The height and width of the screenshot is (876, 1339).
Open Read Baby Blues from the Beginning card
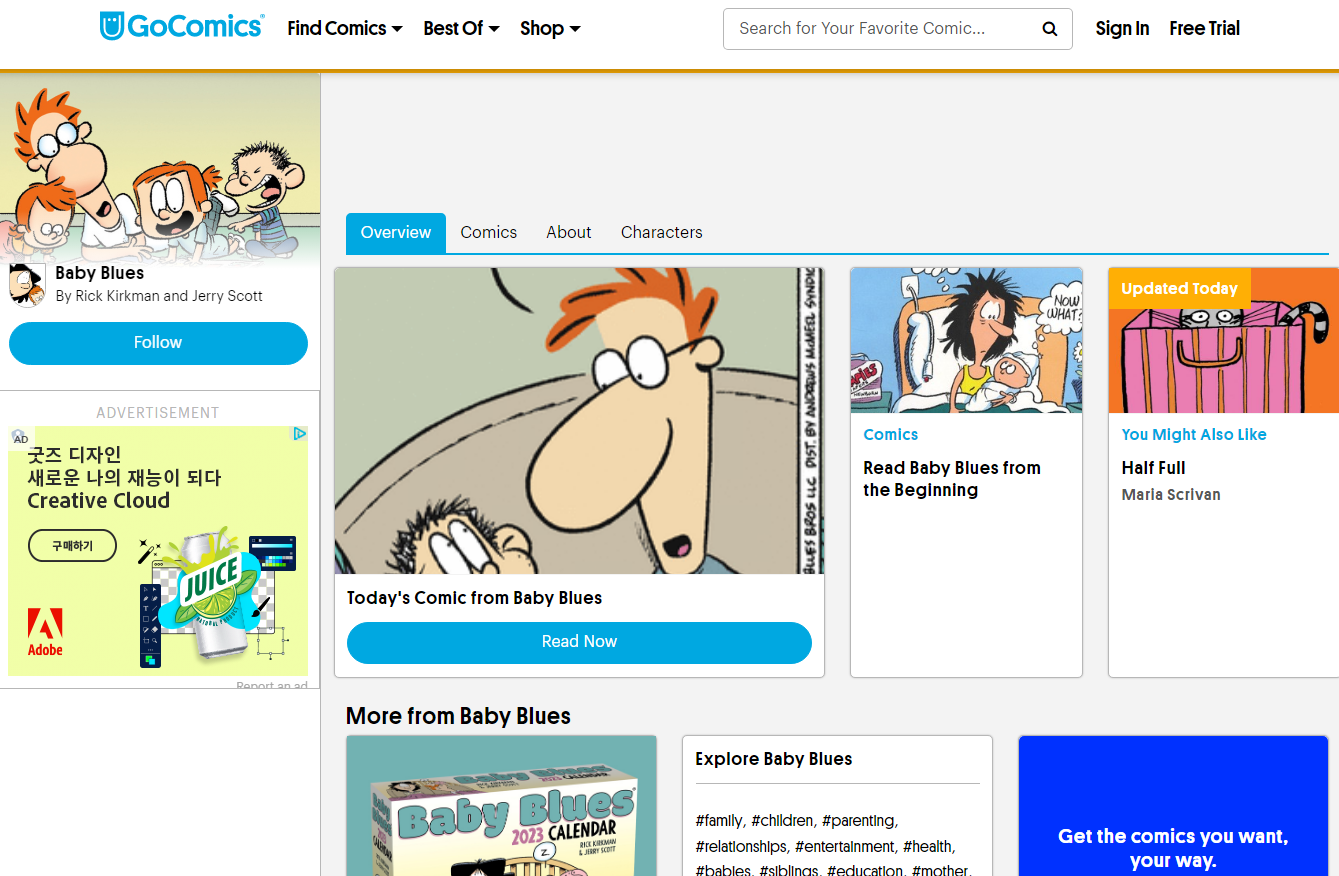[x=966, y=472]
